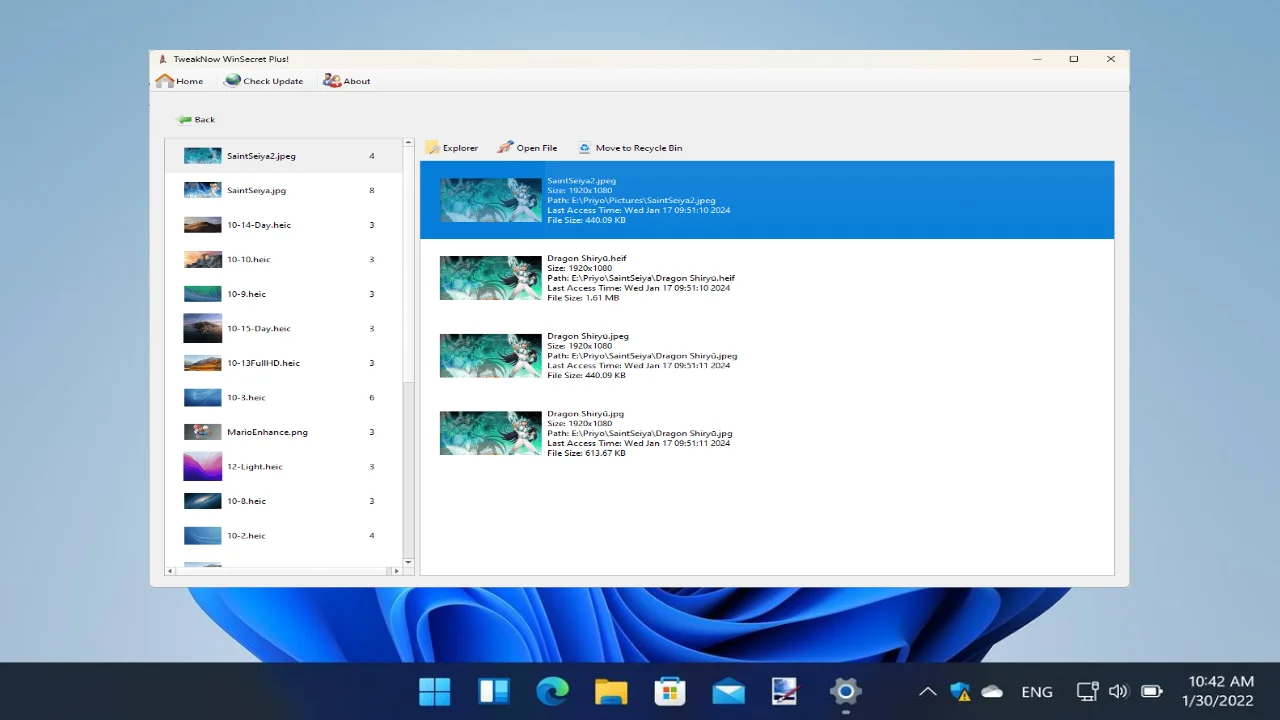
Task: Click thumbnail of 12-Light.heic
Action: (203, 466)
